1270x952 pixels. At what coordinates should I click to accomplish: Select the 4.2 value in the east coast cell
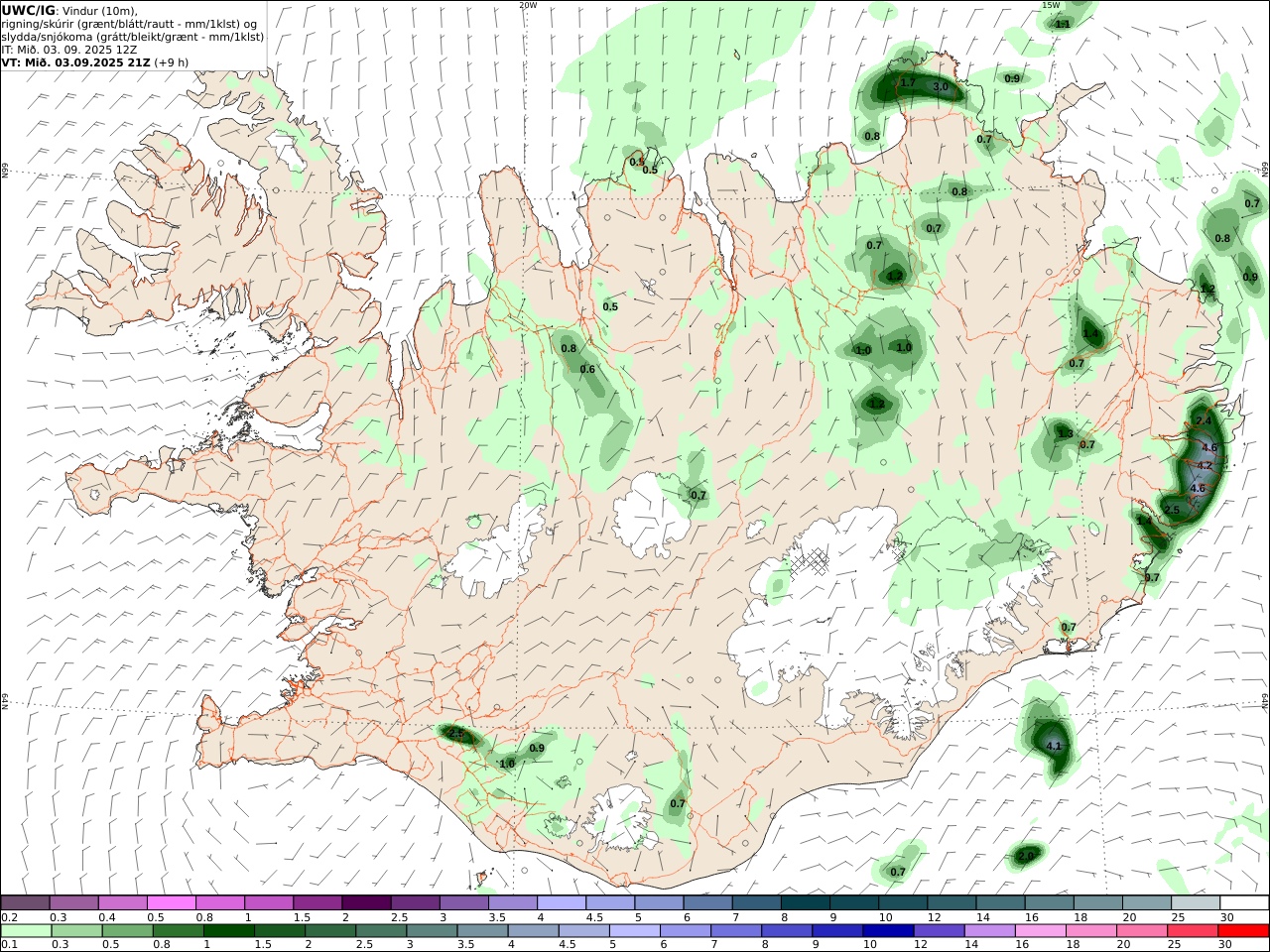[1206, 465]
